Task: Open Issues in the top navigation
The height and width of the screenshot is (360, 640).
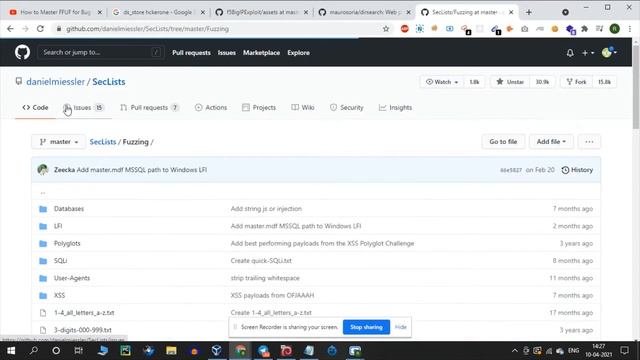Action: pos(227,53)
